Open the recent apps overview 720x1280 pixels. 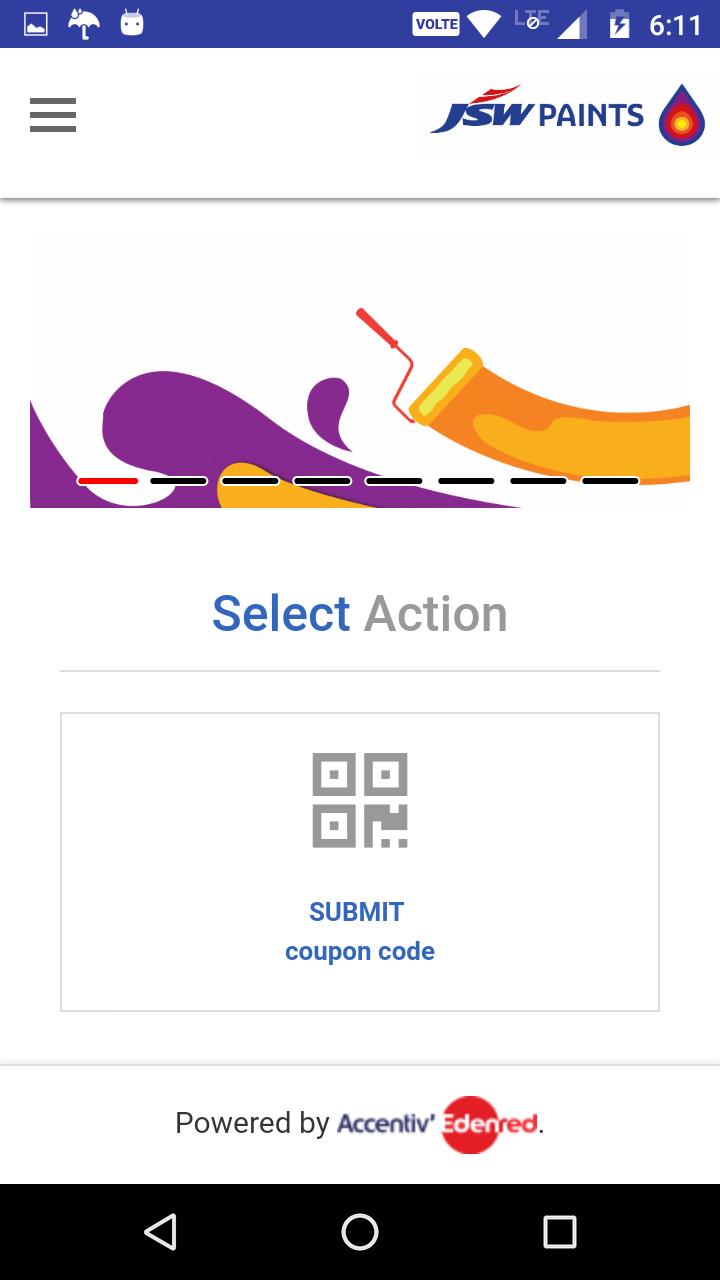559,1232
